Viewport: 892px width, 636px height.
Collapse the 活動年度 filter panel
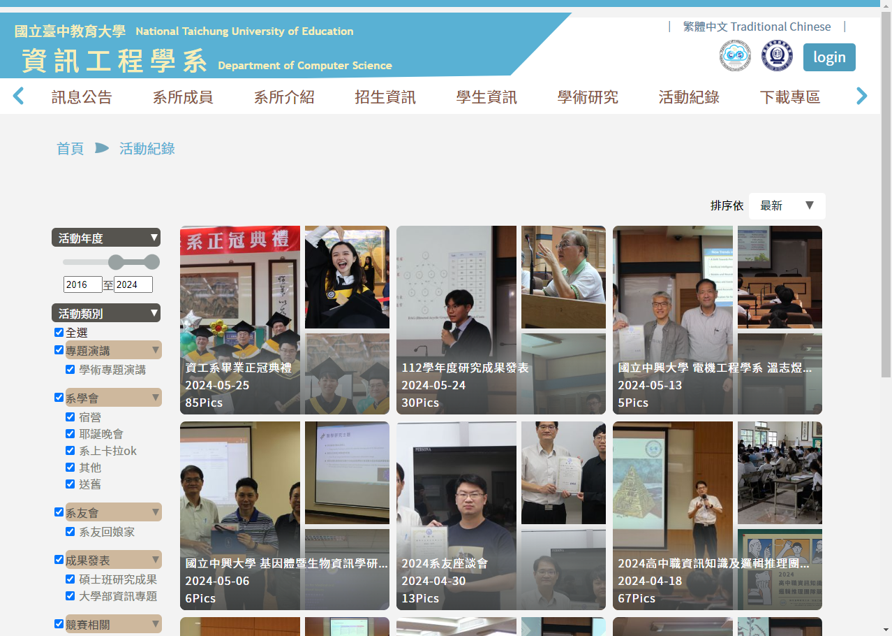point(106,238)
